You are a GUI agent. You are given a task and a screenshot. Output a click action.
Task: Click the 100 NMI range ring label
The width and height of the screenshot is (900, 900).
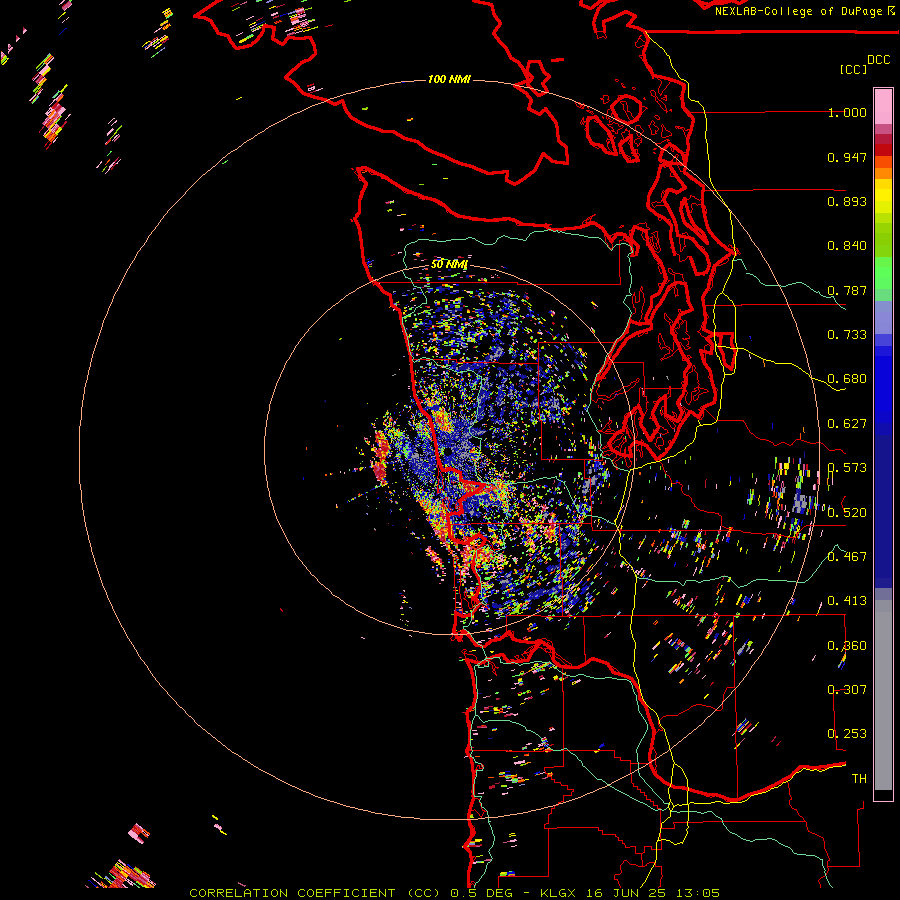click(x=449, y=79)
